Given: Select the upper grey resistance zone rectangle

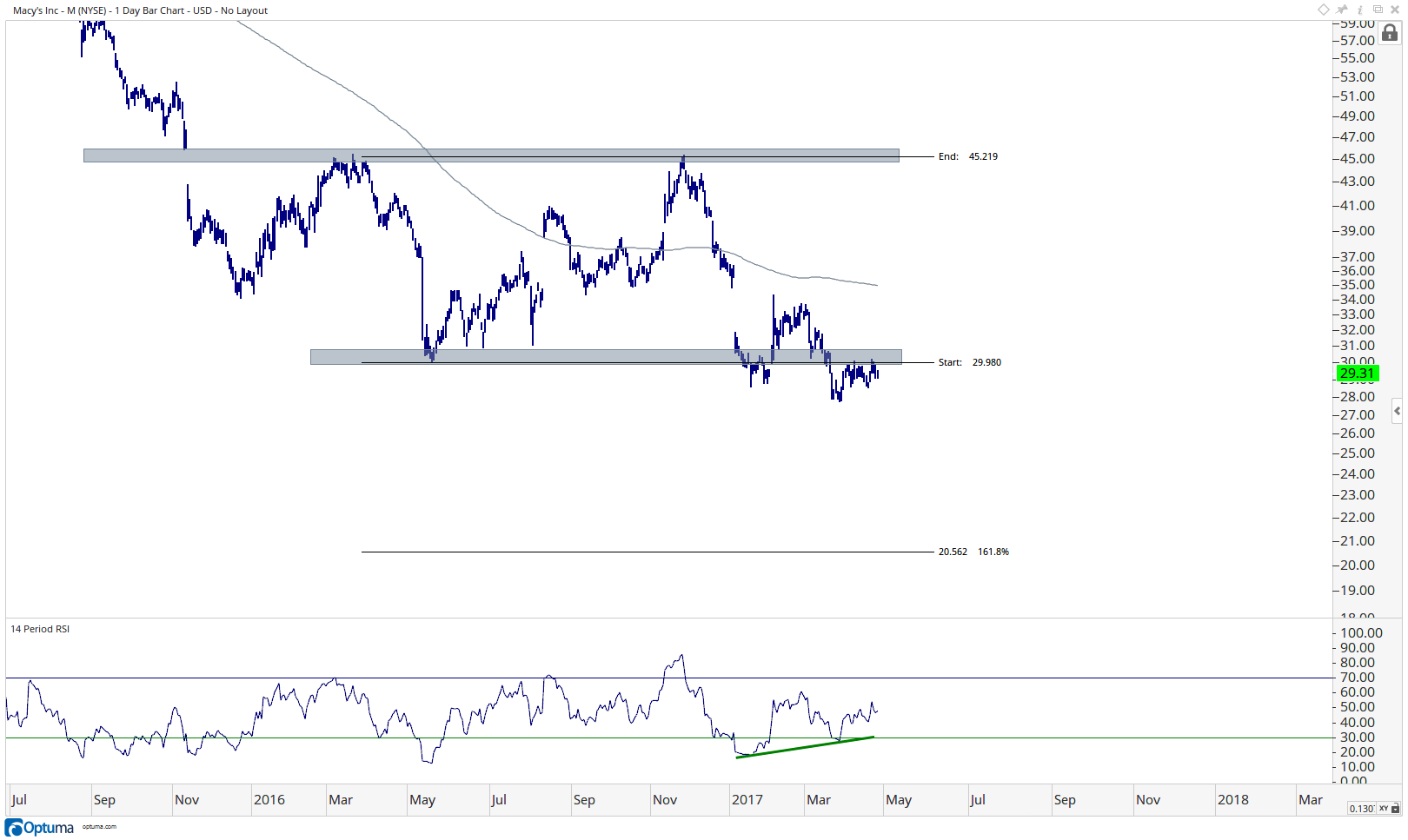Looking at the screenshot, I should tap(491, 155).
